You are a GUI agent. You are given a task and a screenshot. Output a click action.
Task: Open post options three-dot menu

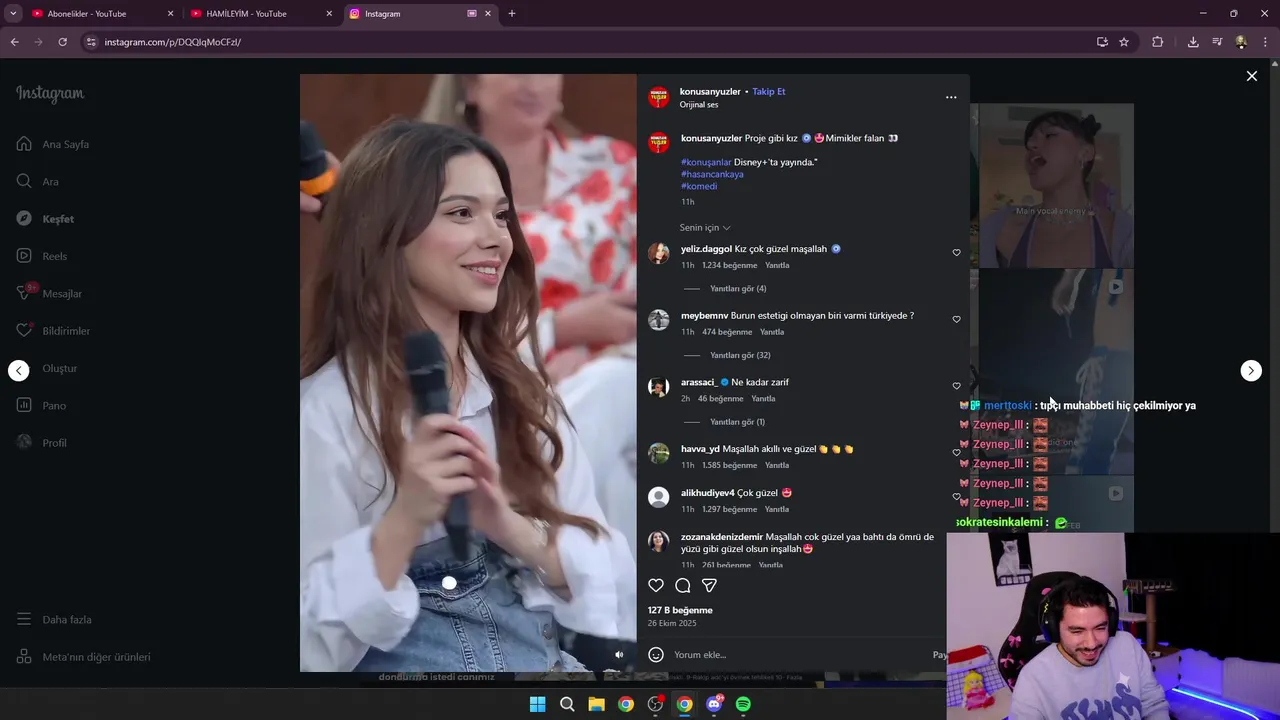pos(951,97)
